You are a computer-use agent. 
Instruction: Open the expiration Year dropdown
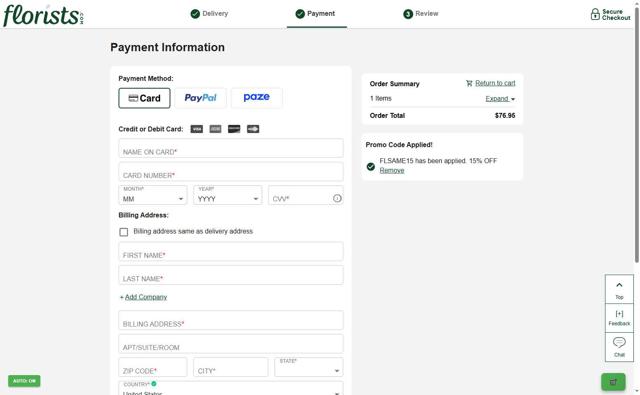click(228, 195)
